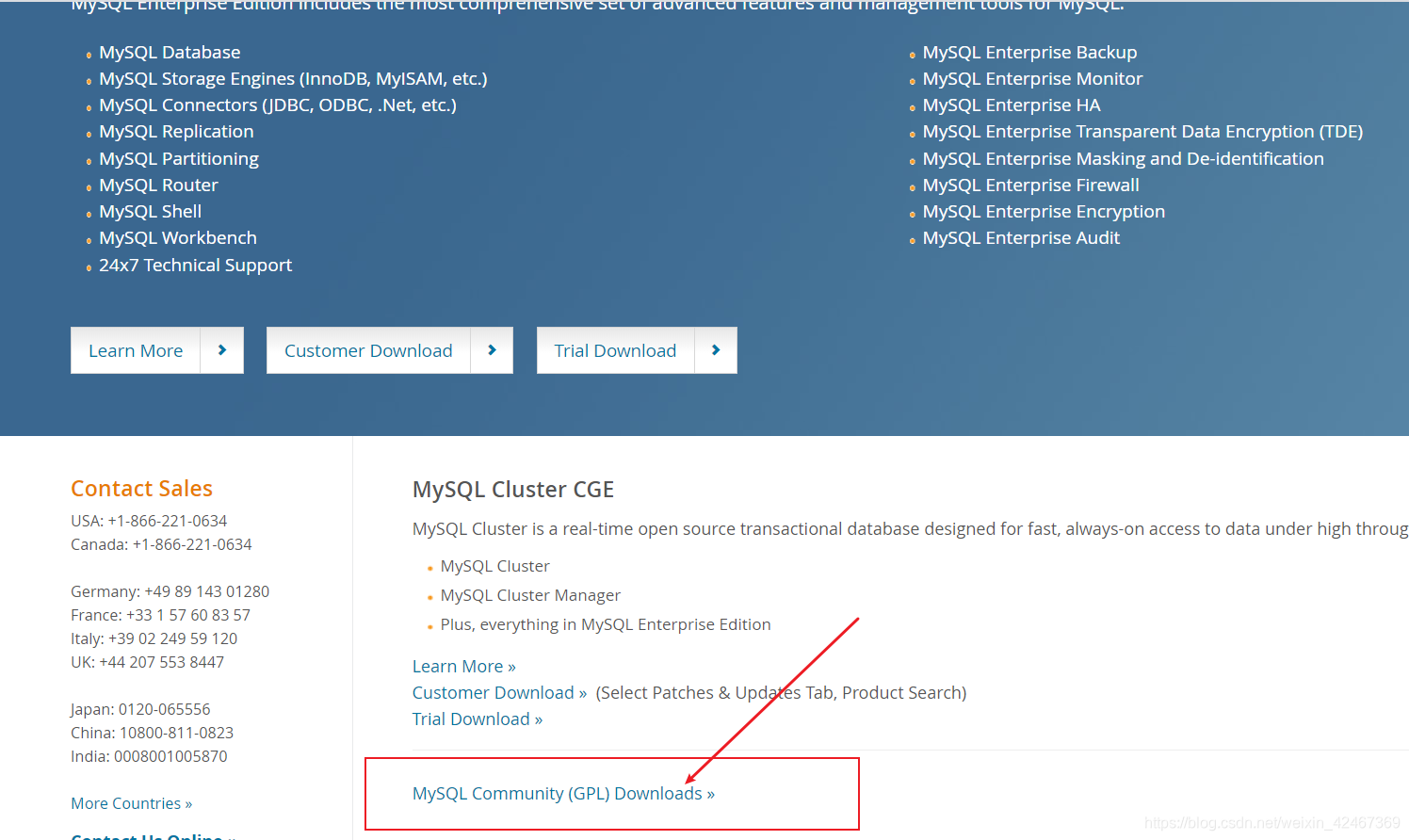1409x840 pixels.
Task: Click the USA phone number line
Action: tap(149, 521)
